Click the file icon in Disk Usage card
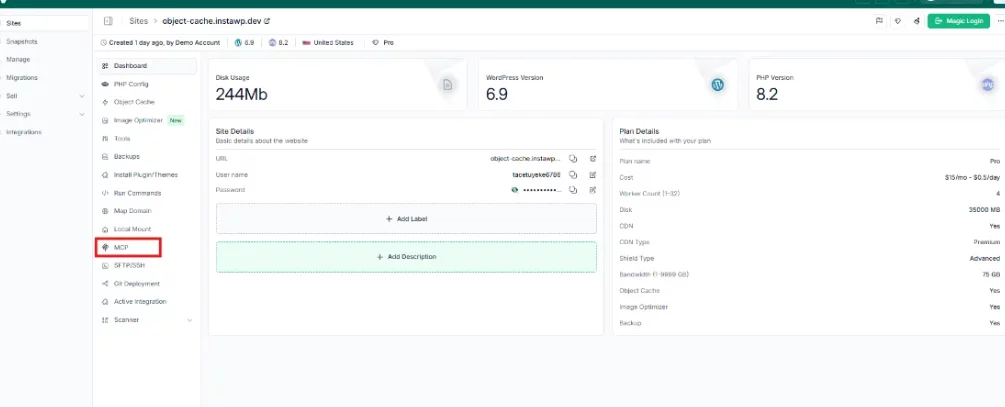 pos(447,85)
